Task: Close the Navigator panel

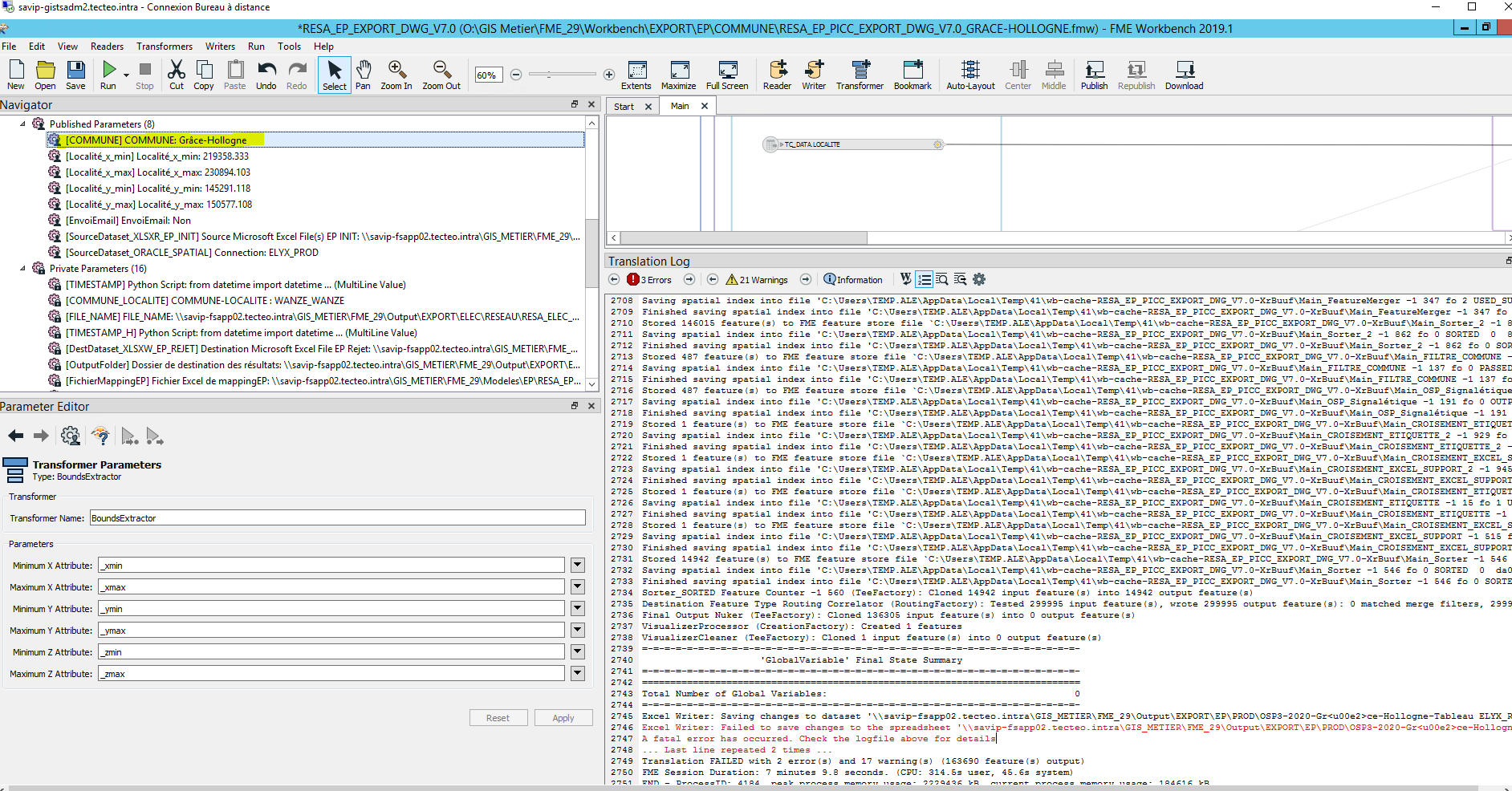Action: (x=591, y=104)
